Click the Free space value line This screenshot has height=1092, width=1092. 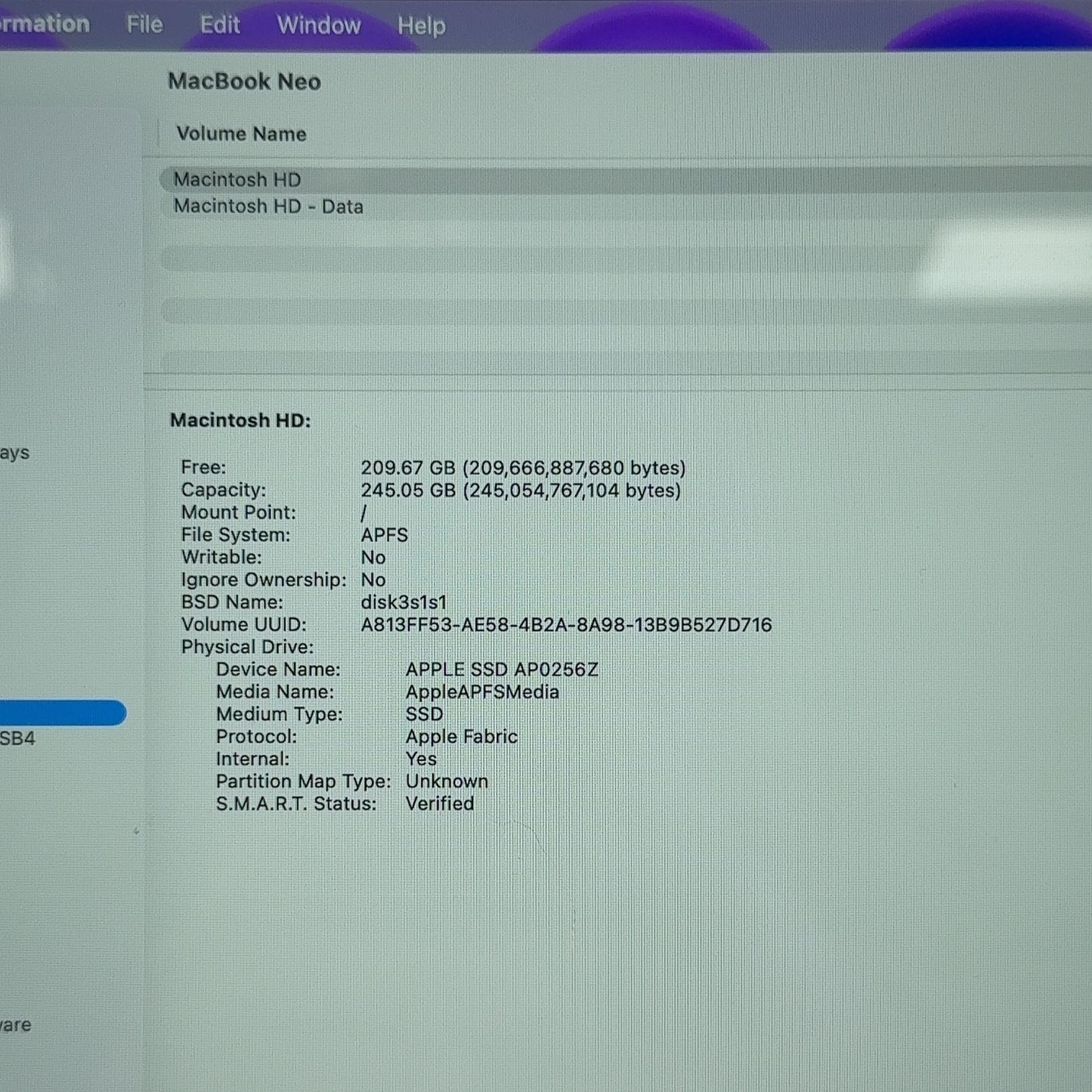(x=523, y=468)
